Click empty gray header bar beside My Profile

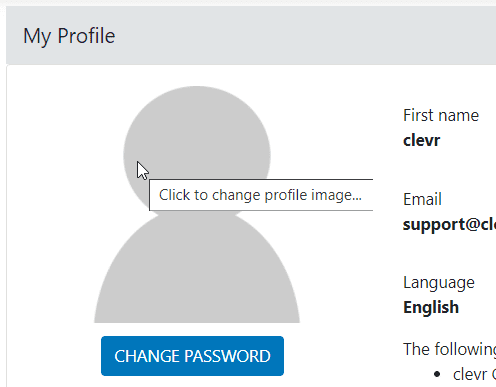coord(300,36)
